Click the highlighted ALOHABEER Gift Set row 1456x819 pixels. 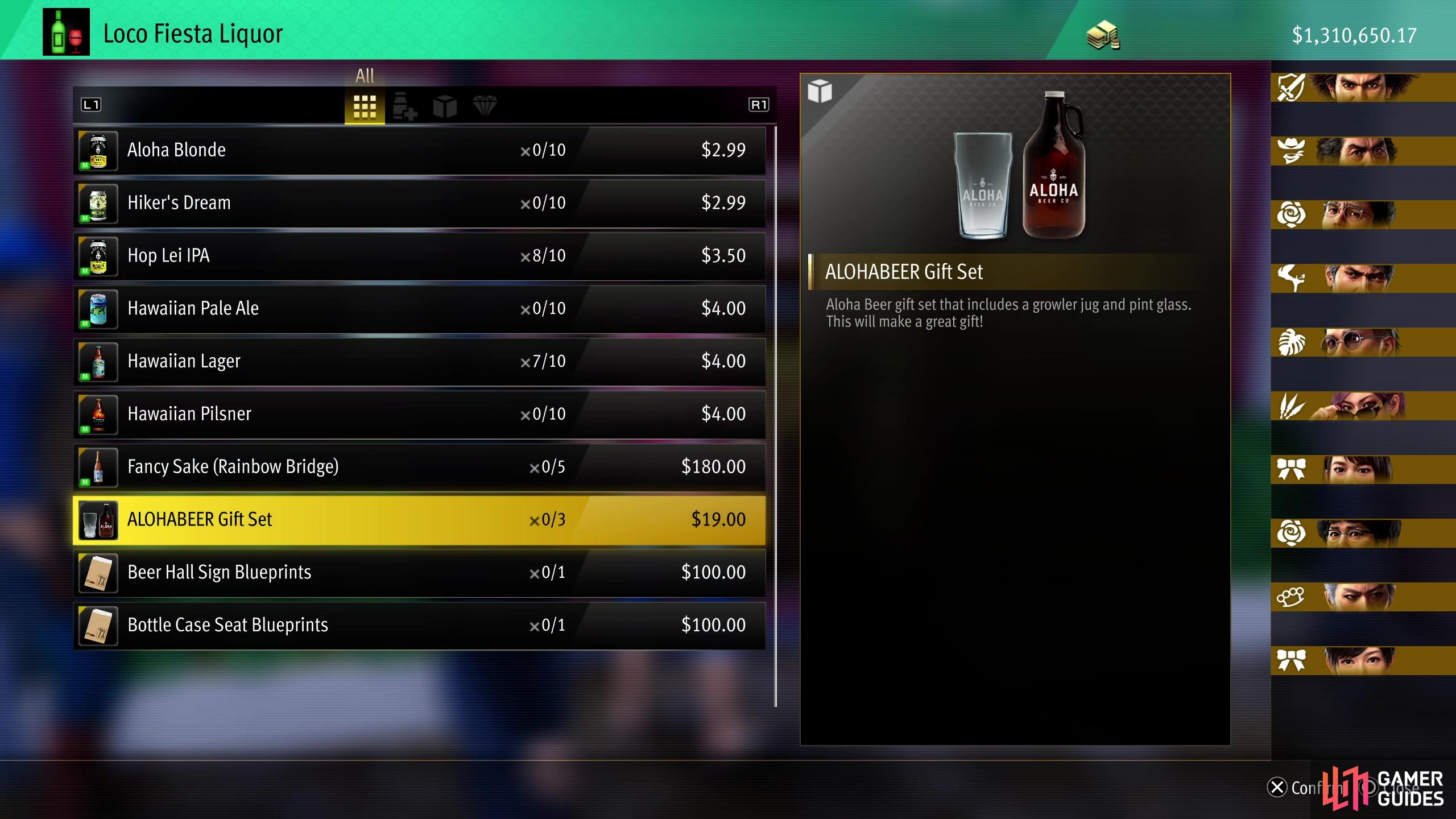[x=419, y=520]
